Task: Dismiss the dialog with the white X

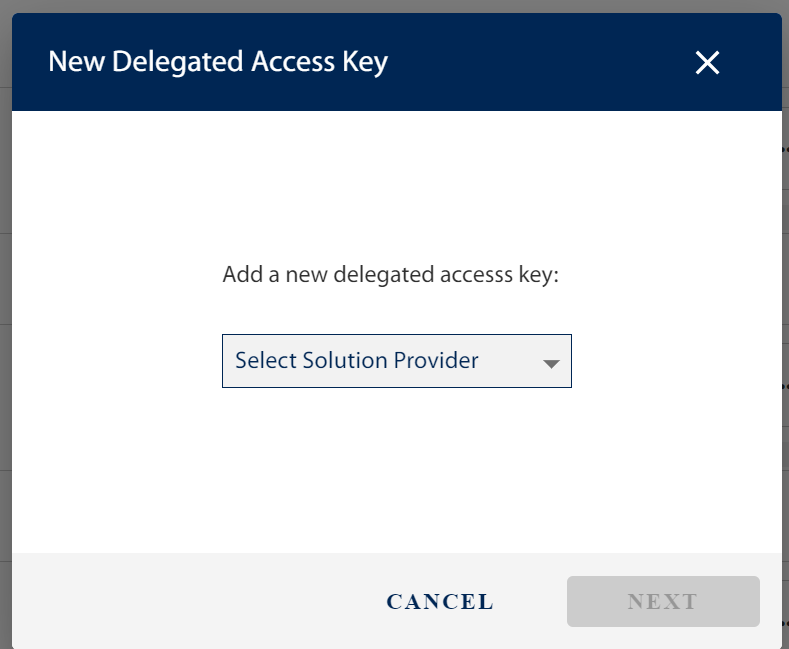Action: [707, 63]
